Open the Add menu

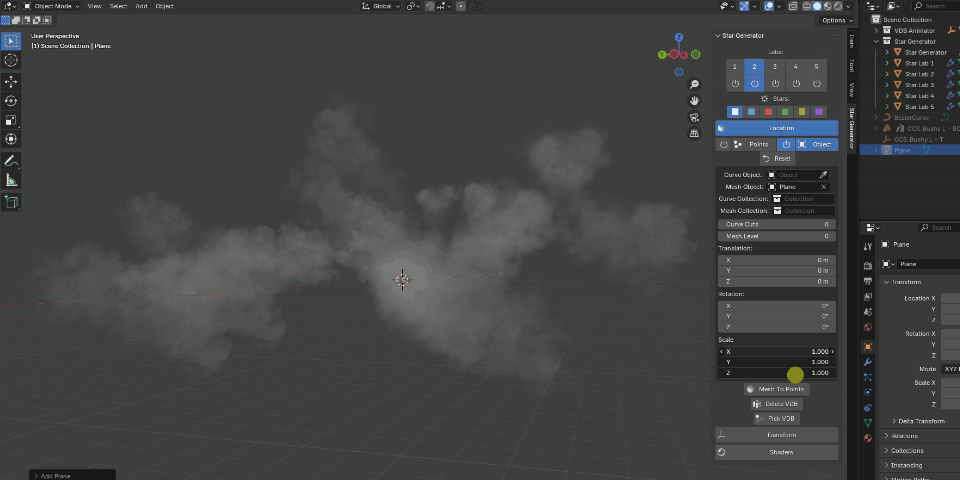tap(141, 6)
